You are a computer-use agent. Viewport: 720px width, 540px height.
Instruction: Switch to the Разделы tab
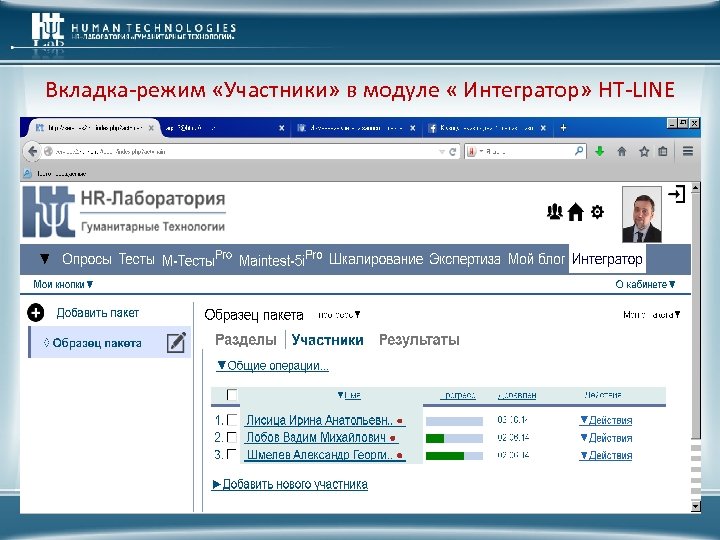[246, 340]
